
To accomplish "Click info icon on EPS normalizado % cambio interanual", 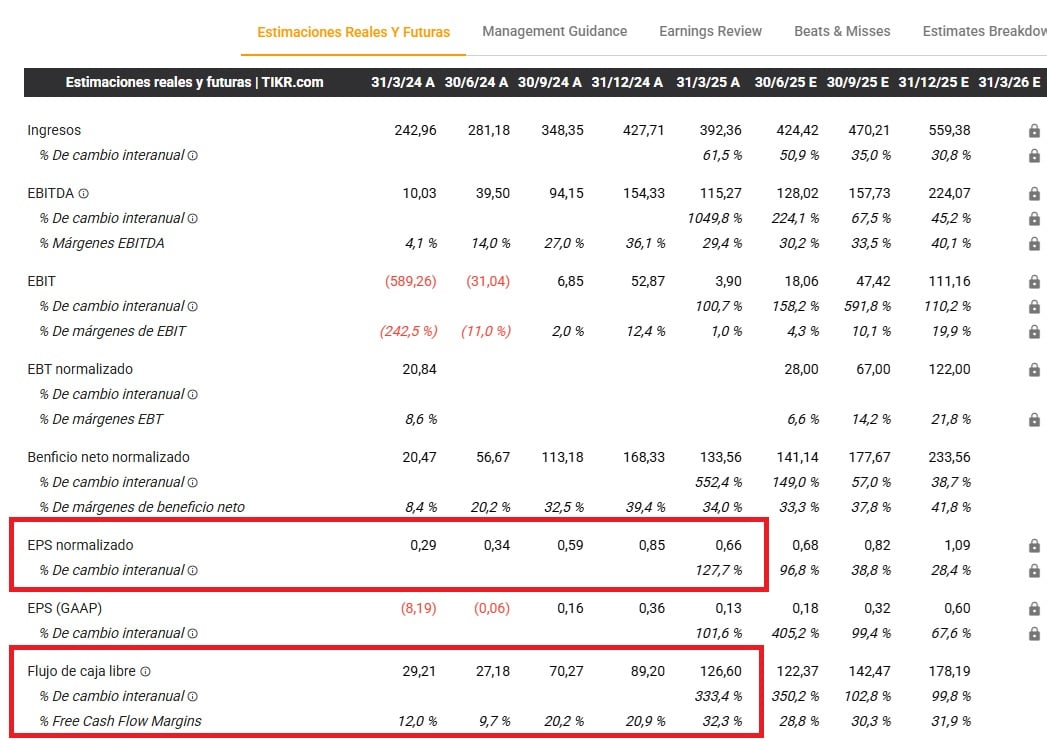I will click(193, 571).
